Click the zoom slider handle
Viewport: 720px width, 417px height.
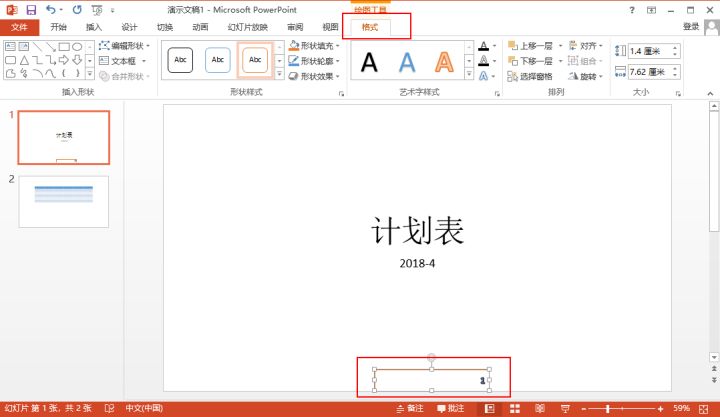tap(608, 408)
